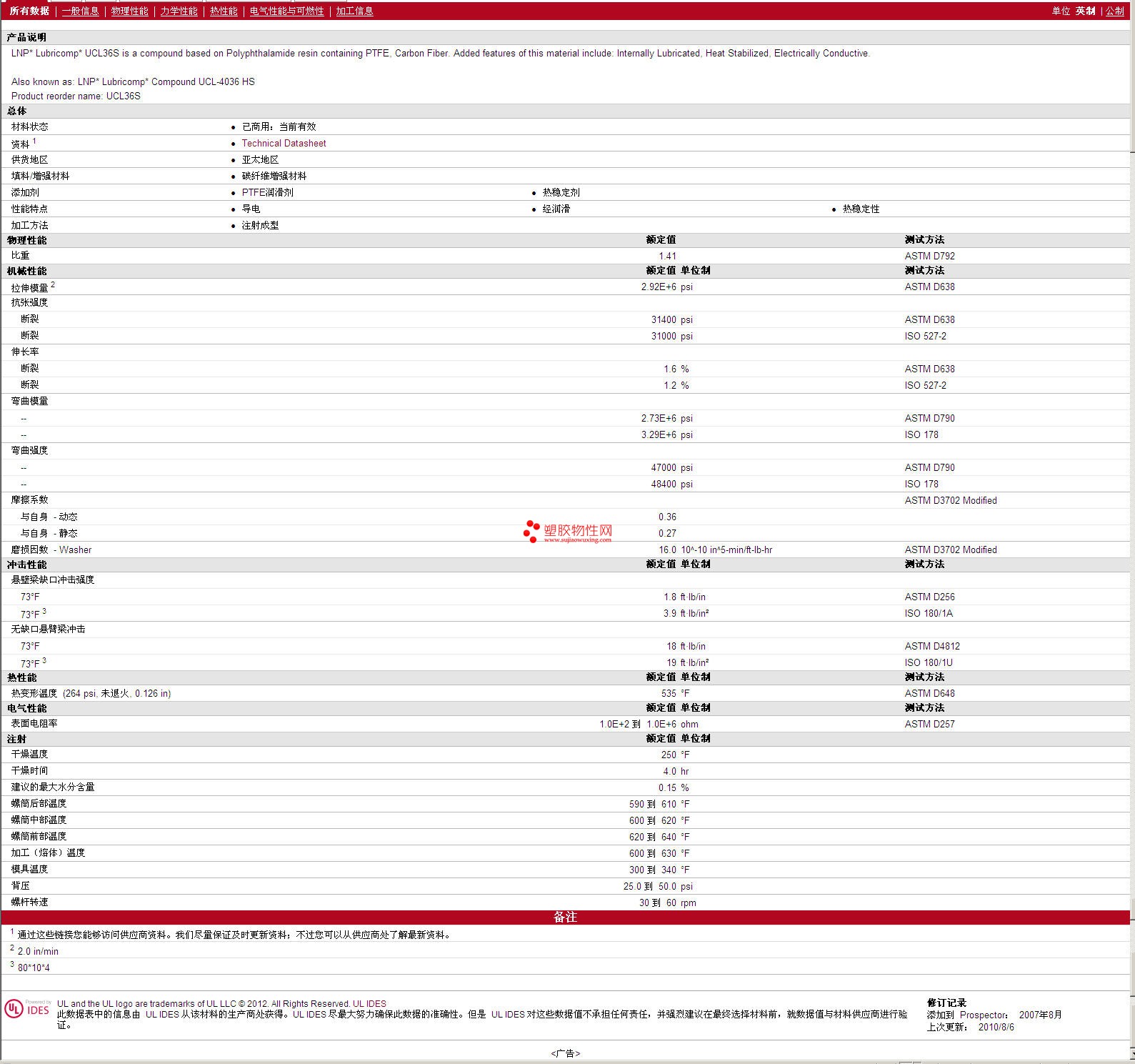Click the 导电 feature entry
This screenshot has width=1135, height=1064.
click(251, 209)
